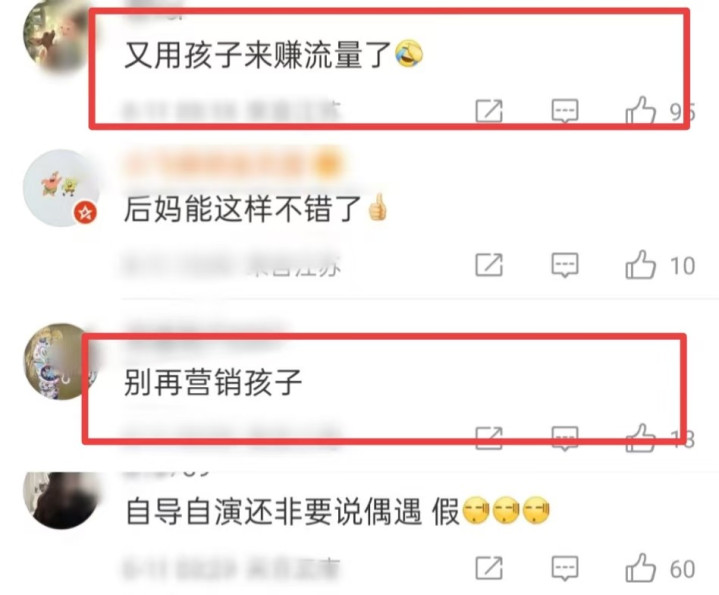Like the comment with 60 likes
719x595 pixels.
pos(641,568)
